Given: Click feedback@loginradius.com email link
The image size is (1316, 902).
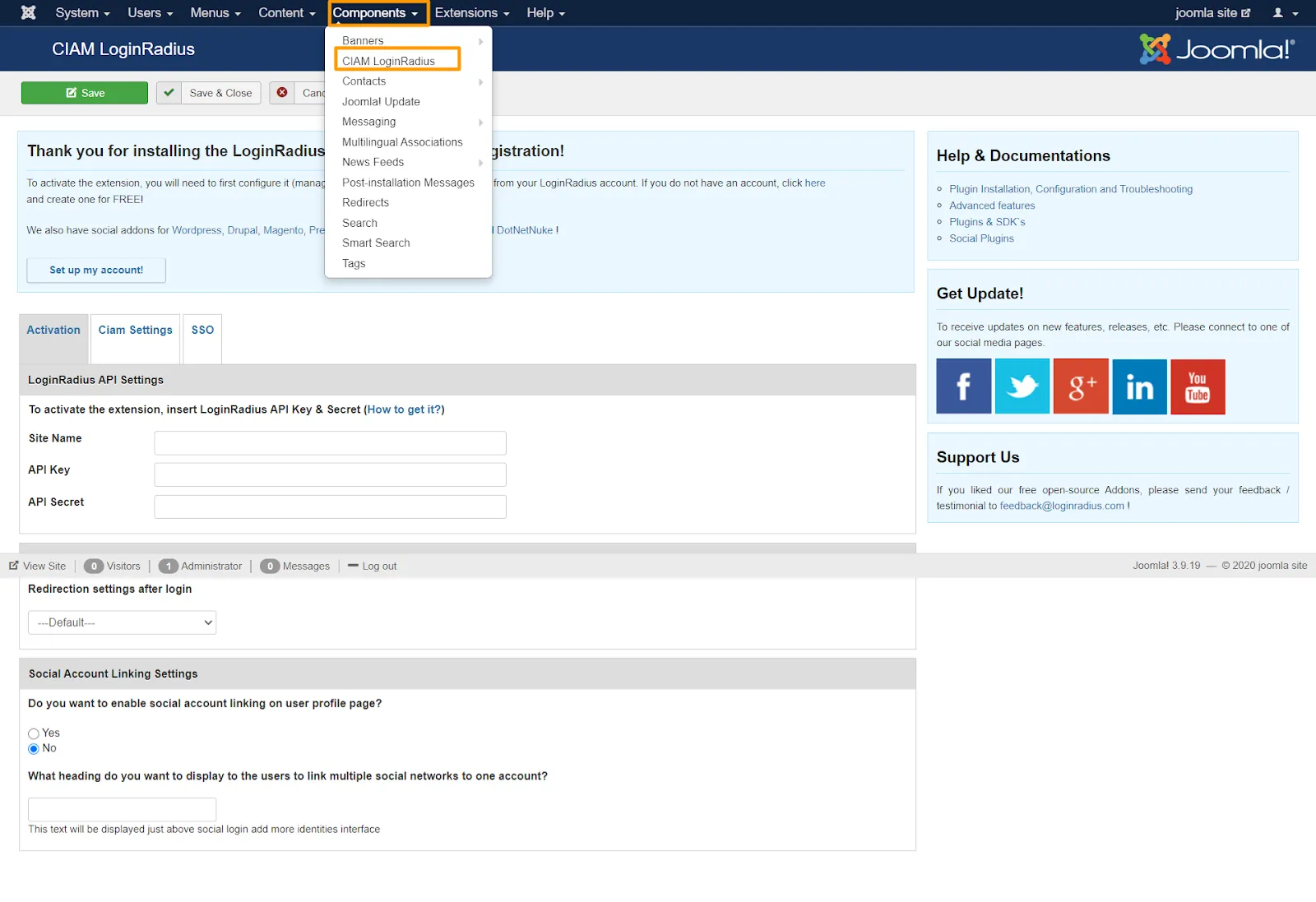Looking at the screenshot, I should pyautogui.click(x=1062, y=506).
